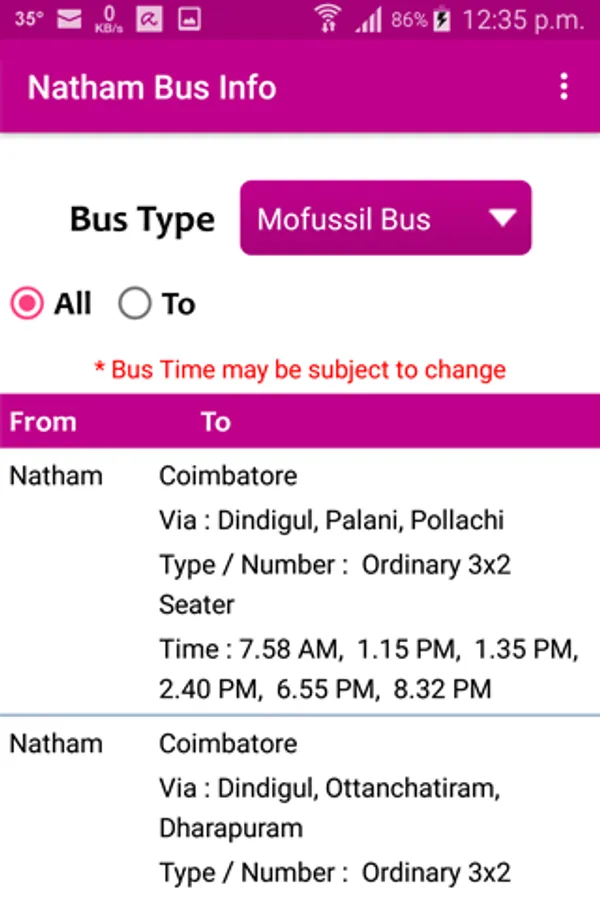Tap the Wi-Fi status icon
Screen dimensions: 600x900
coord(327,19)
